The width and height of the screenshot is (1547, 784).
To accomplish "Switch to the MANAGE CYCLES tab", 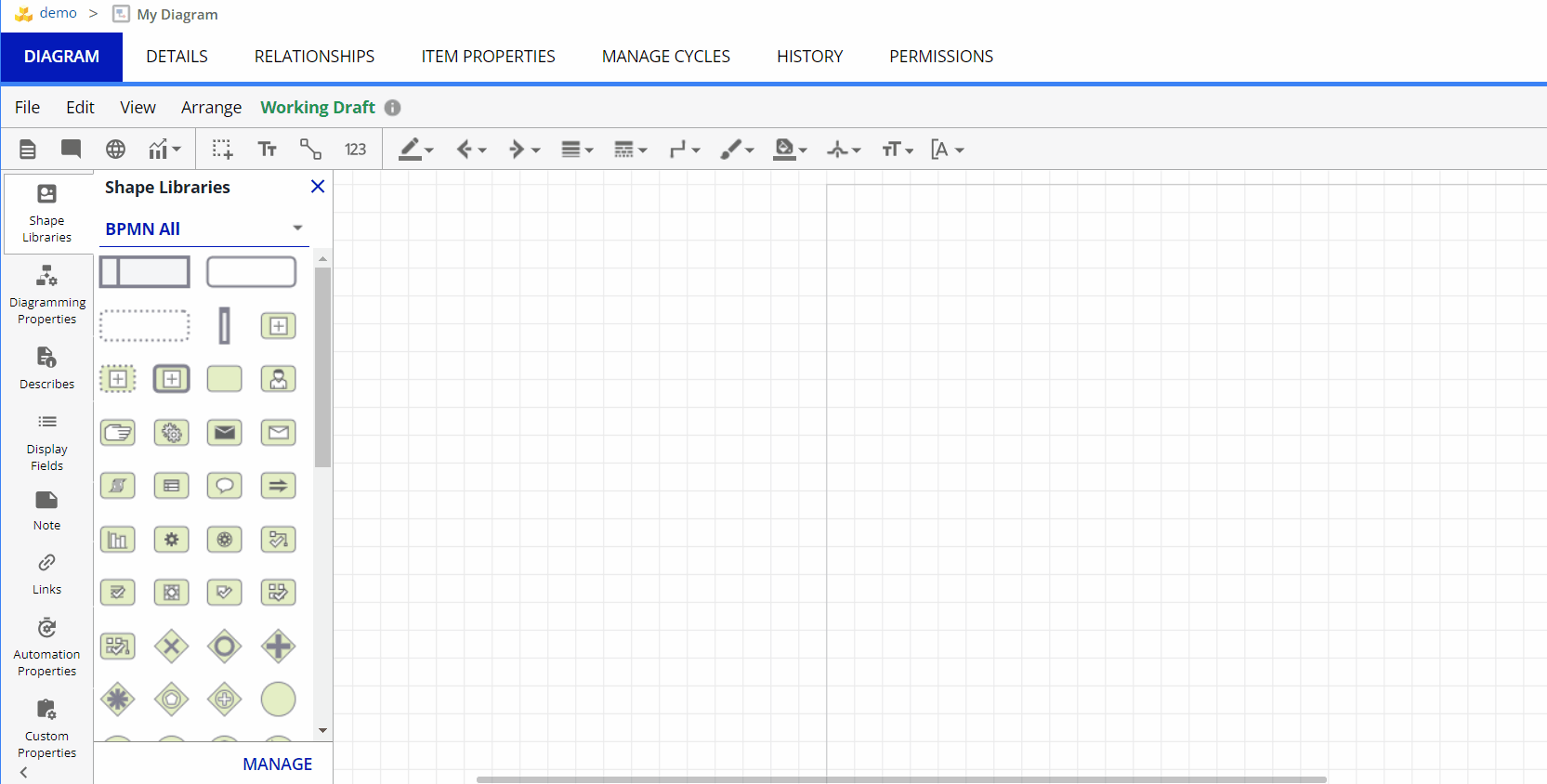I will (666, 57).
